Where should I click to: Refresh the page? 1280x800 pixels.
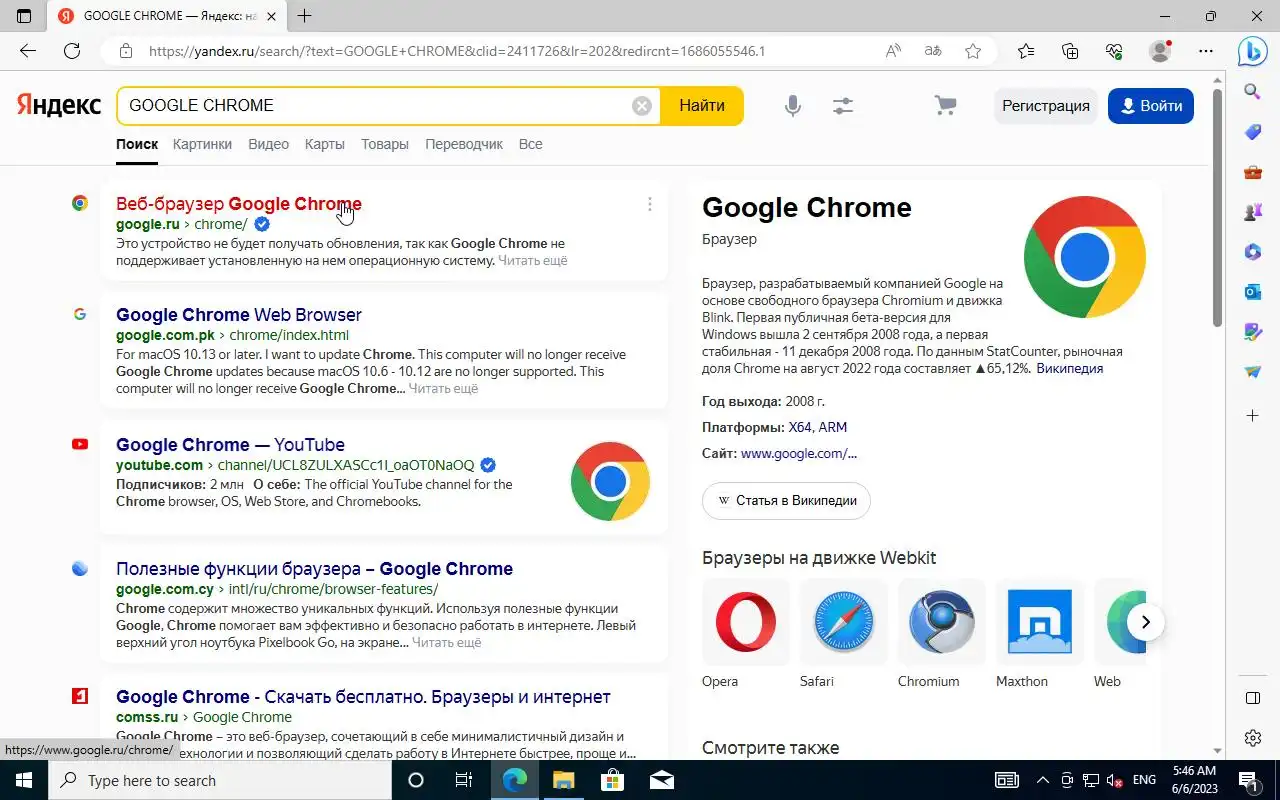pos(72,51)
